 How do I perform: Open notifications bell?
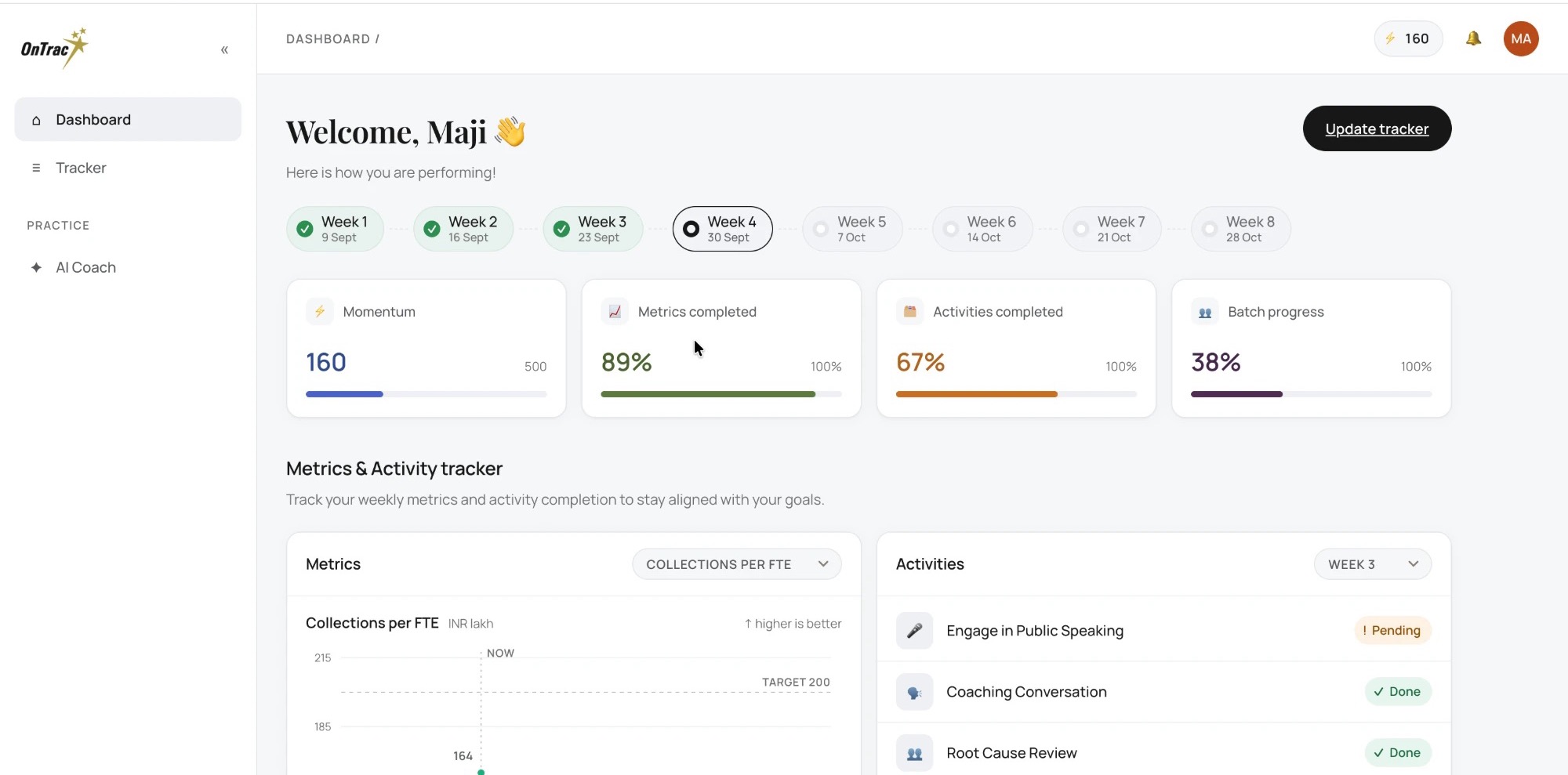[x=1473, y=38]
